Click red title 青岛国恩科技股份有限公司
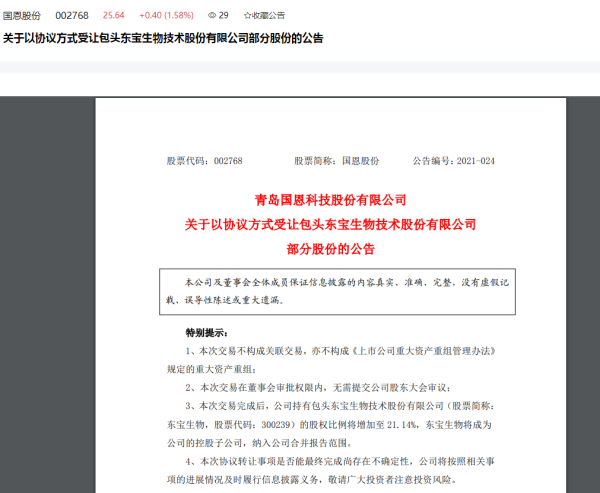 pyautogui.click(x=331, y=200)
